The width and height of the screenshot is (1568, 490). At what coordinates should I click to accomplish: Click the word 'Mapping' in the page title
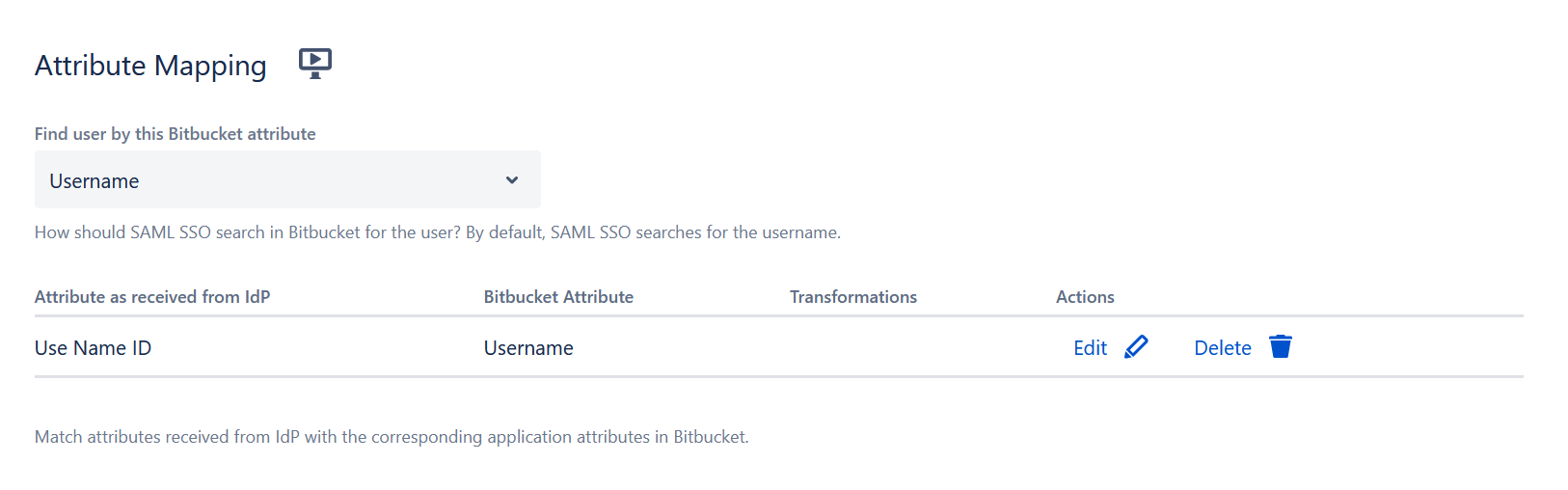point(210,66)
